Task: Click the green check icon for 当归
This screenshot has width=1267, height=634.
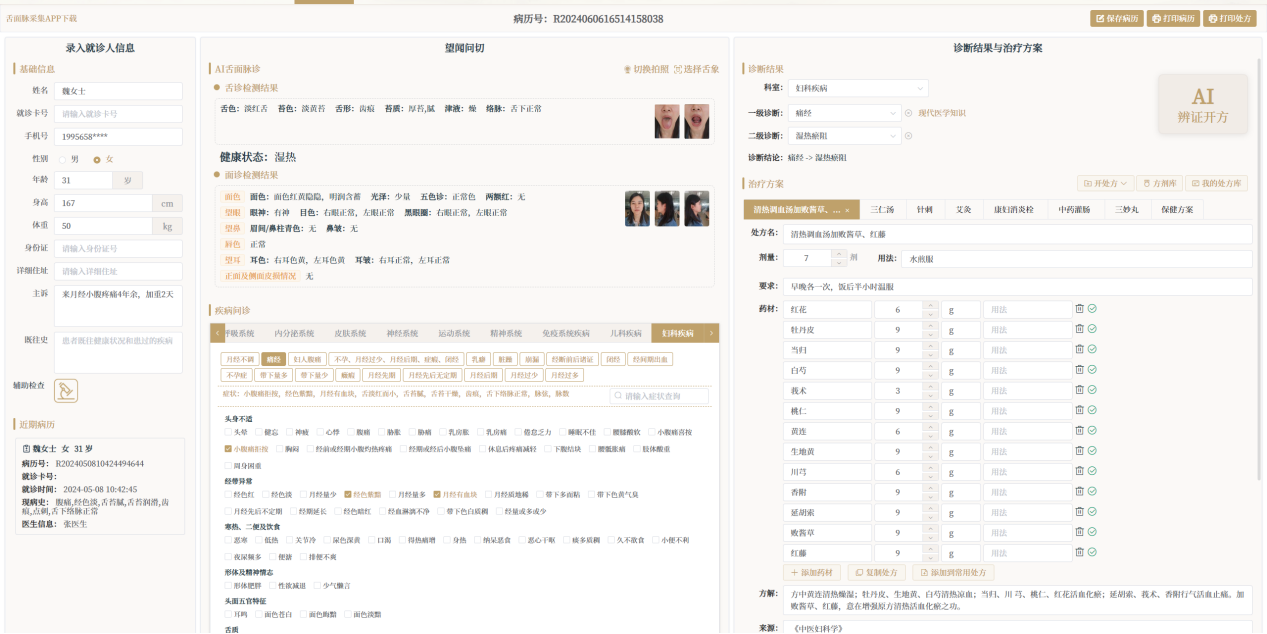Action: tap(1092, 350)
